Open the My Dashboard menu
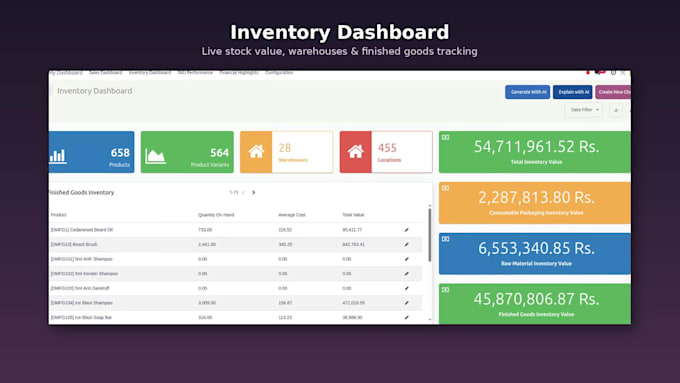Image resolution: width=680 pixels, height=383 pixels. point(66,73)
